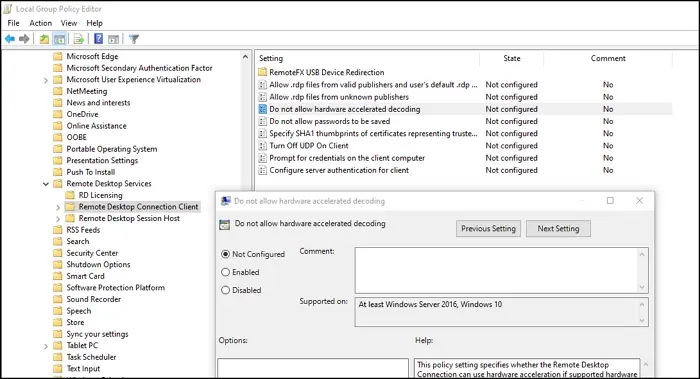Image resolution: width=700 pixels, height=379 pixels.
Task: Click the policy icon for Allow .rdp files from unknown publishers
Action: pos(262,97)
